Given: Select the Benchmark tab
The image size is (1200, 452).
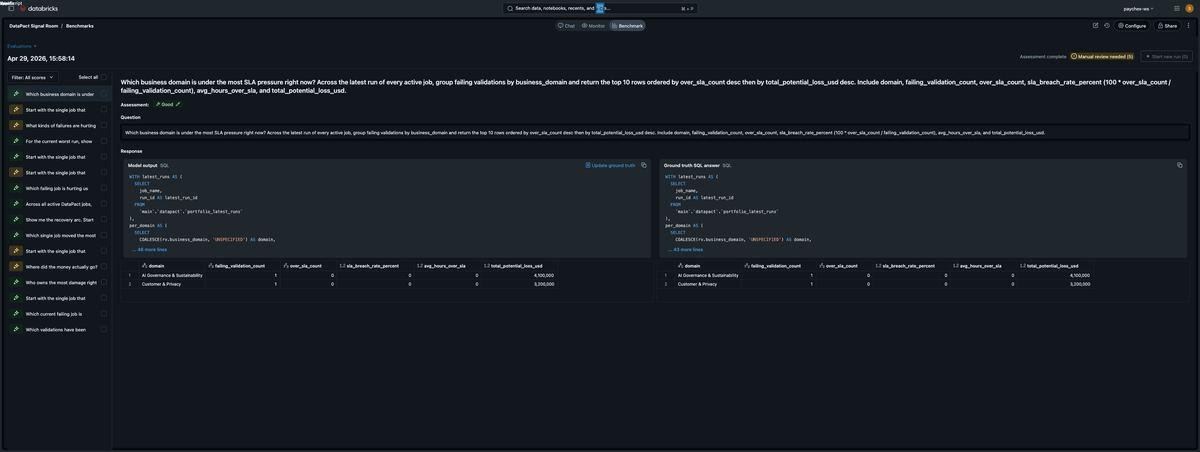Looking at the screenshot, I should tap(627, 25).
